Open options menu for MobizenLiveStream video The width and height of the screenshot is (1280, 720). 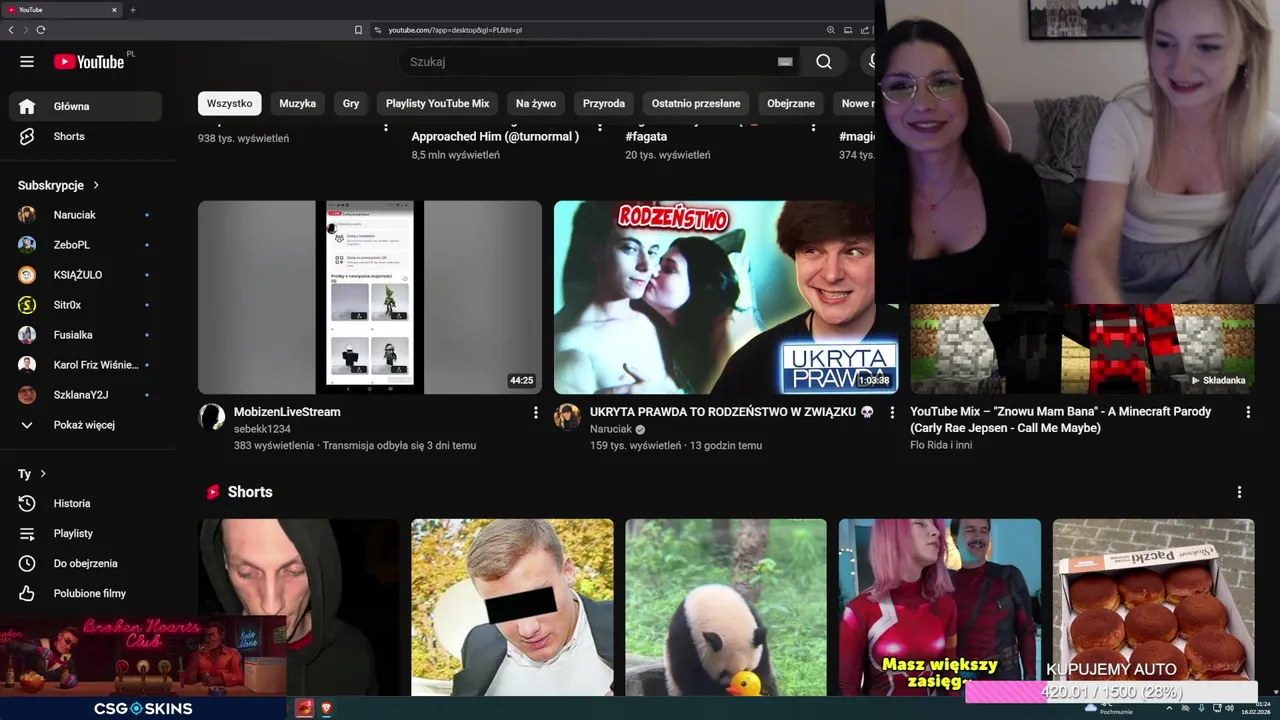(x=535, y=412)
